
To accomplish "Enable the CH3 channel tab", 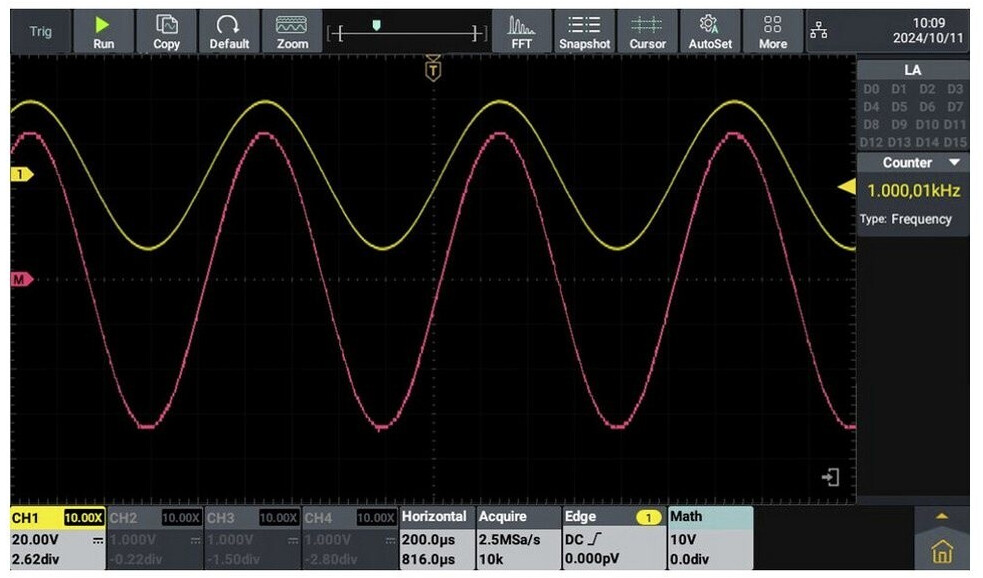I will tap(253, 538).
